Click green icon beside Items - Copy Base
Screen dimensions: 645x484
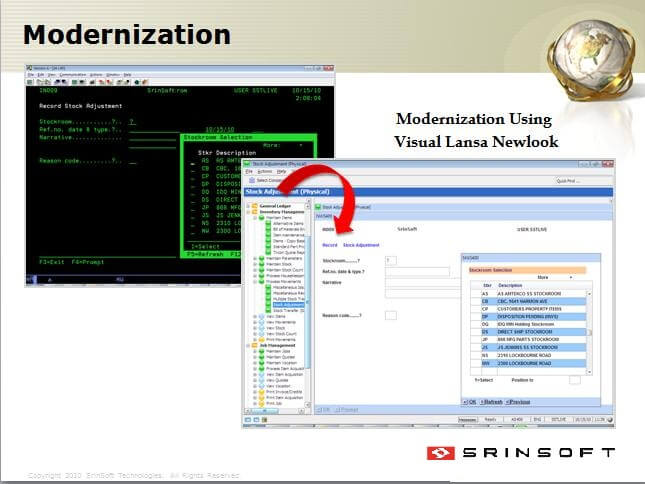[268, 241]
